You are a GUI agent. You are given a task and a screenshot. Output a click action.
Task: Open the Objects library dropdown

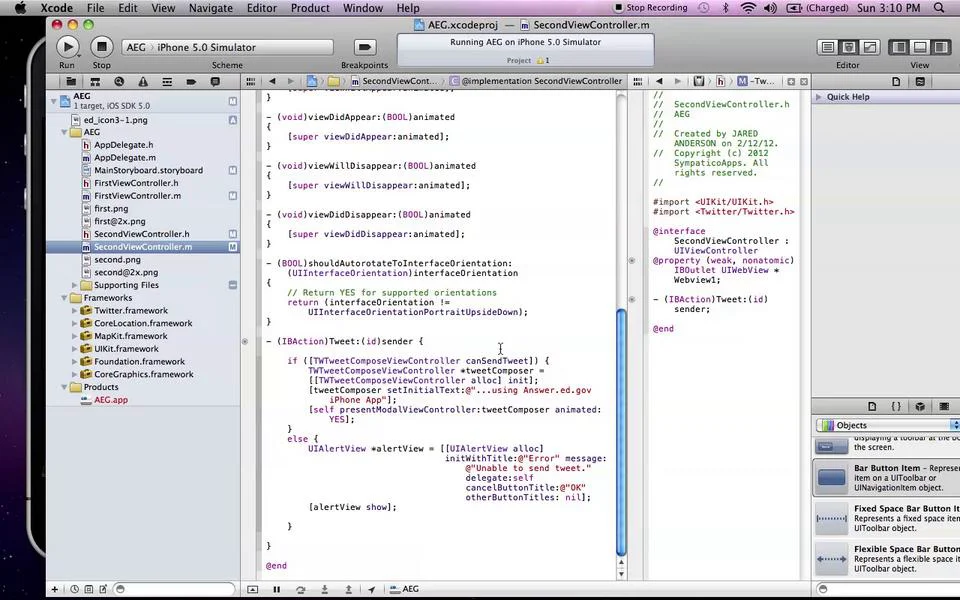[x=888, y=425]
